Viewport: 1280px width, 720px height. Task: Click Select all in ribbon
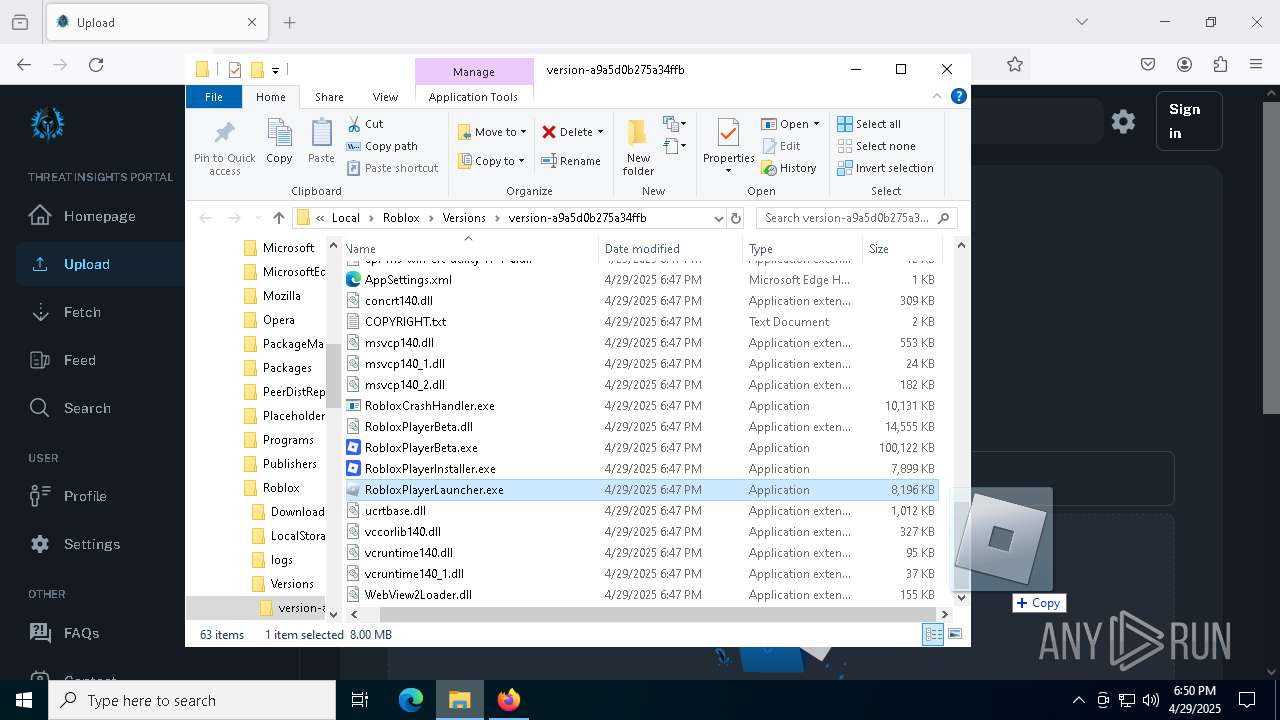click(x=869, y=124)
